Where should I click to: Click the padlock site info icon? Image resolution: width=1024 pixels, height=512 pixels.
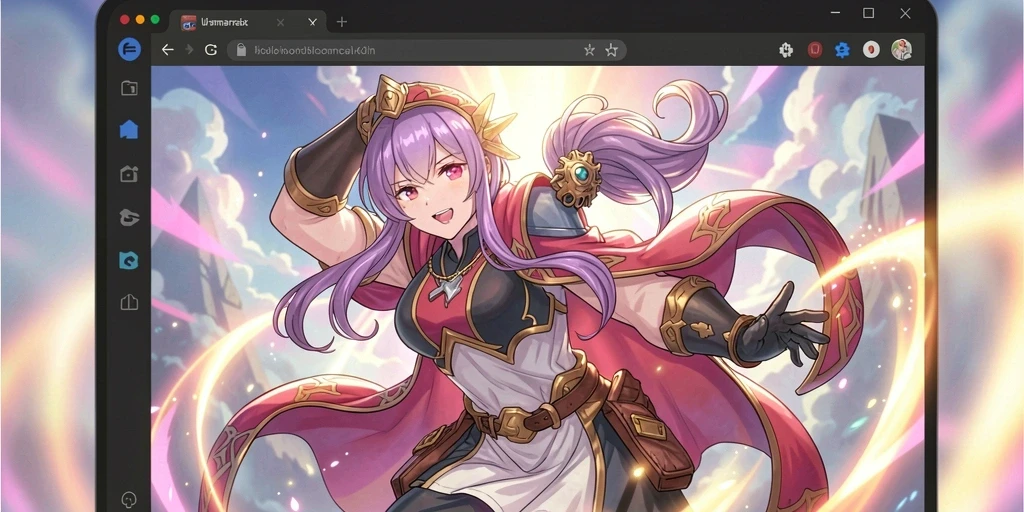pos(241,50)
